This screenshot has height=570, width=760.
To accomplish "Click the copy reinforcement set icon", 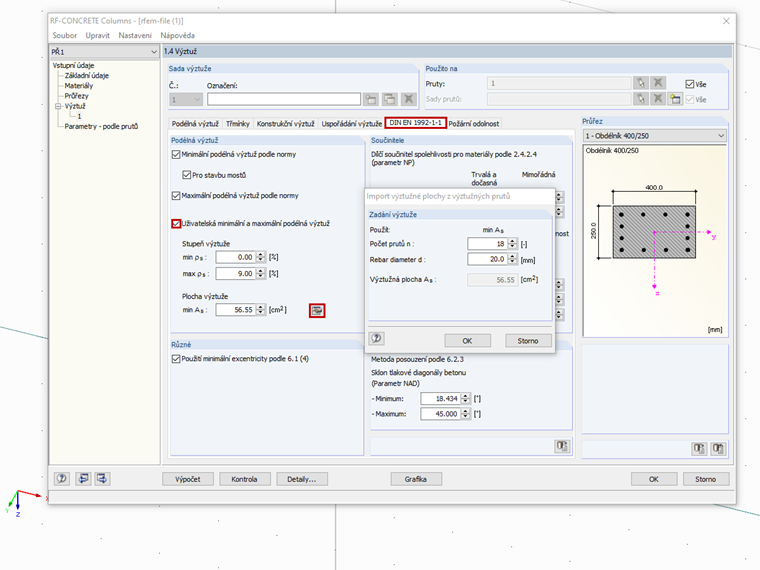I will pyautogui.click(x=390, y=99).
